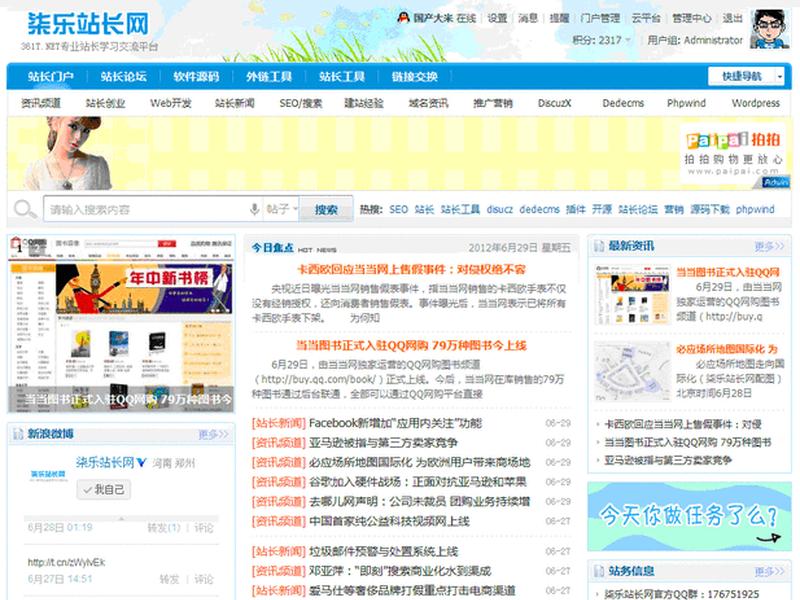This screenshot has height=600, width=800.
Task: Open the http://t.cn/zWylvEk Weibo link
Action: pyautogui.click(x=66, y=562)
